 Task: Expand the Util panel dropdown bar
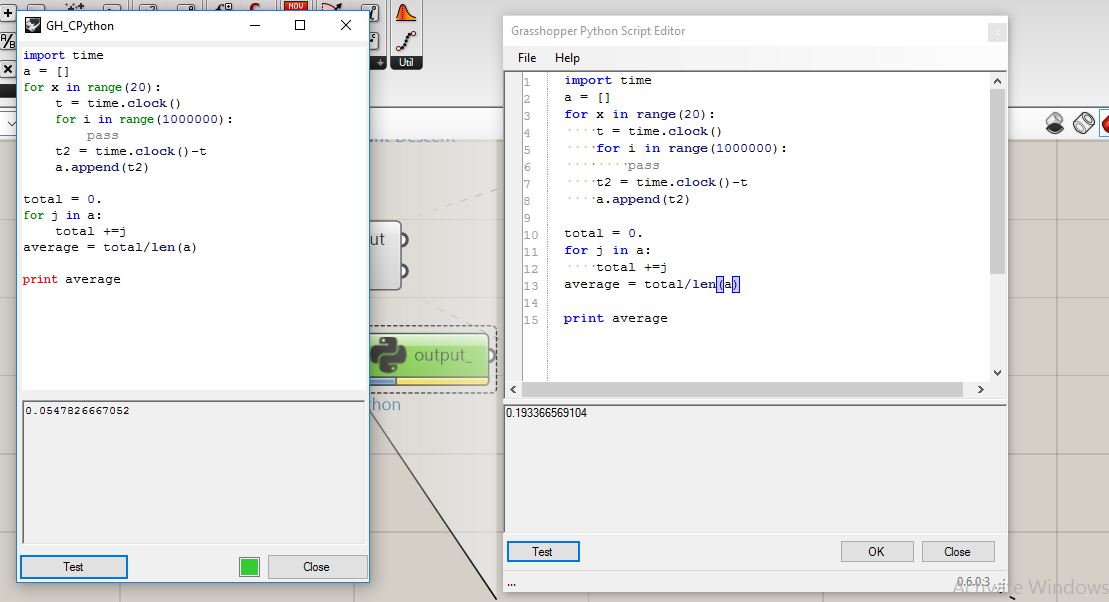point(405,62)
